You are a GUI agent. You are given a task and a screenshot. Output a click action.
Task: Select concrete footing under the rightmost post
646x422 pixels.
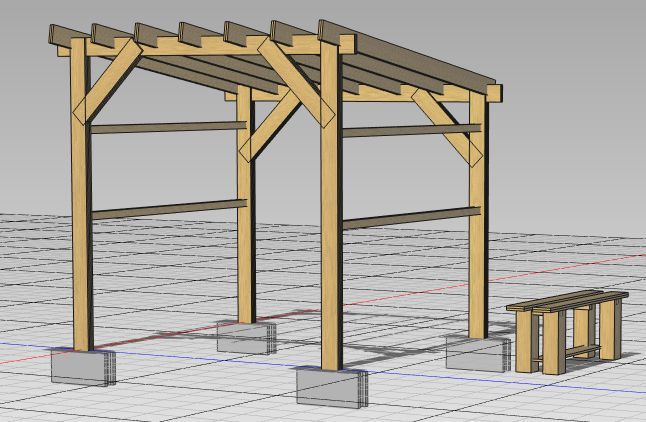[474, 352]
